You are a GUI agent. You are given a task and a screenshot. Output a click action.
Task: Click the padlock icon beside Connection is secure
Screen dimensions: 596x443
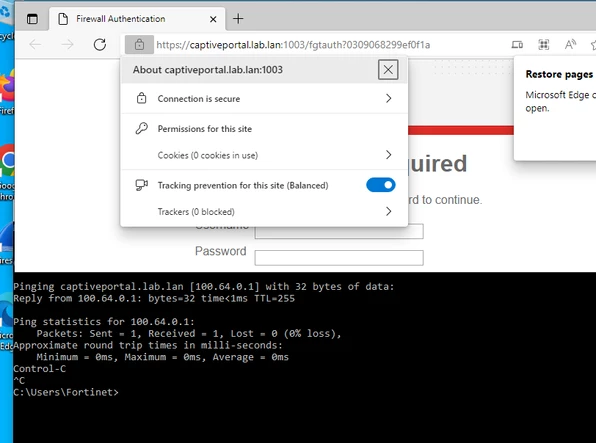pyautogui.click(x=141, y=98)
